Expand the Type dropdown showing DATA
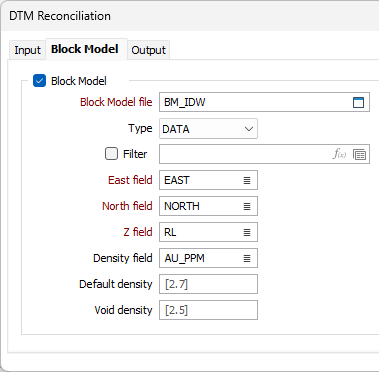This screenshot has width=379, height=372. click(208, 128)
